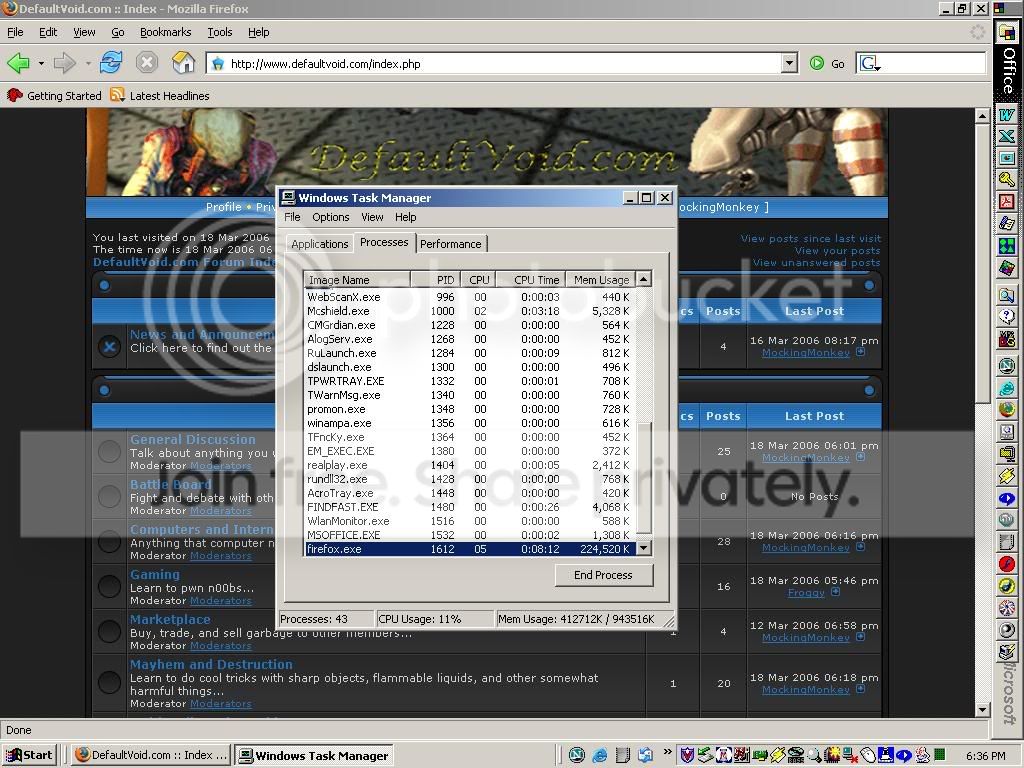Click Firefox Back arrow button
Viewport: 1024px width, 768px height.
18,63
